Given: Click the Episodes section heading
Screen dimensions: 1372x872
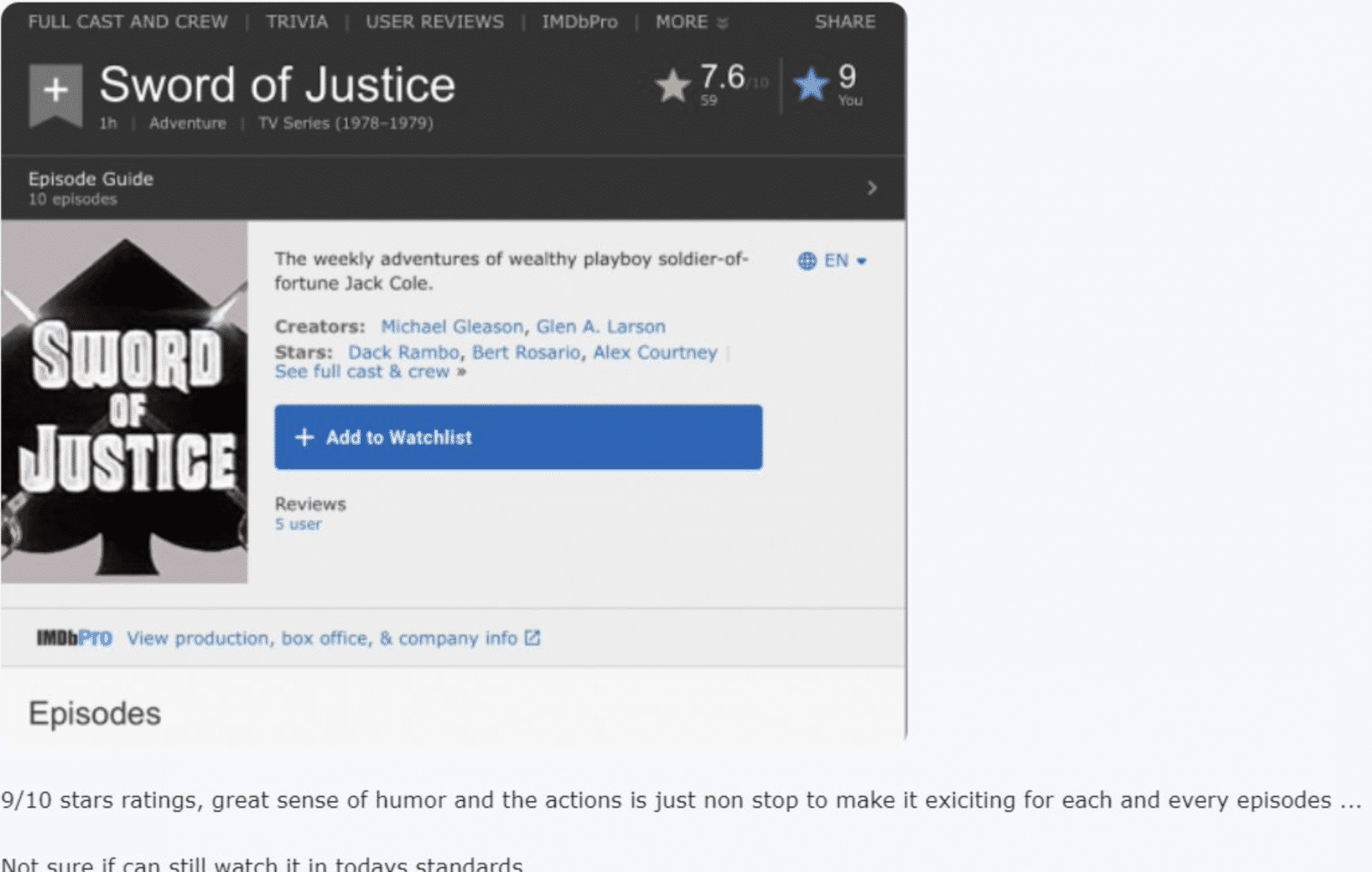Looking at the screenshot, I should (x=94, y=713).
